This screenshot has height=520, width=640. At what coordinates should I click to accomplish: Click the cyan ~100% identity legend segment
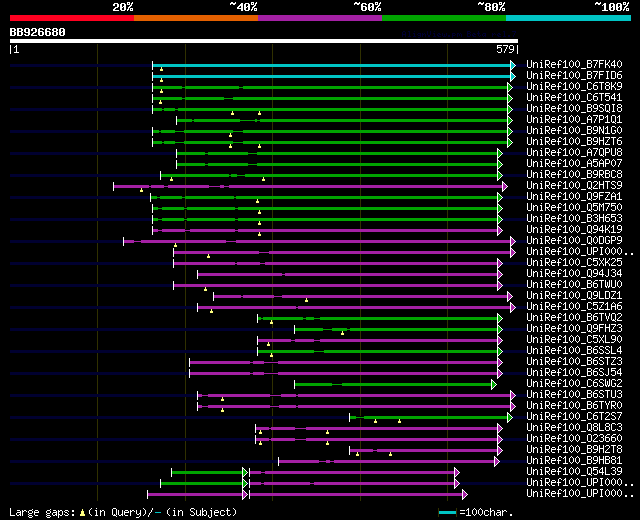click(568, 18)
